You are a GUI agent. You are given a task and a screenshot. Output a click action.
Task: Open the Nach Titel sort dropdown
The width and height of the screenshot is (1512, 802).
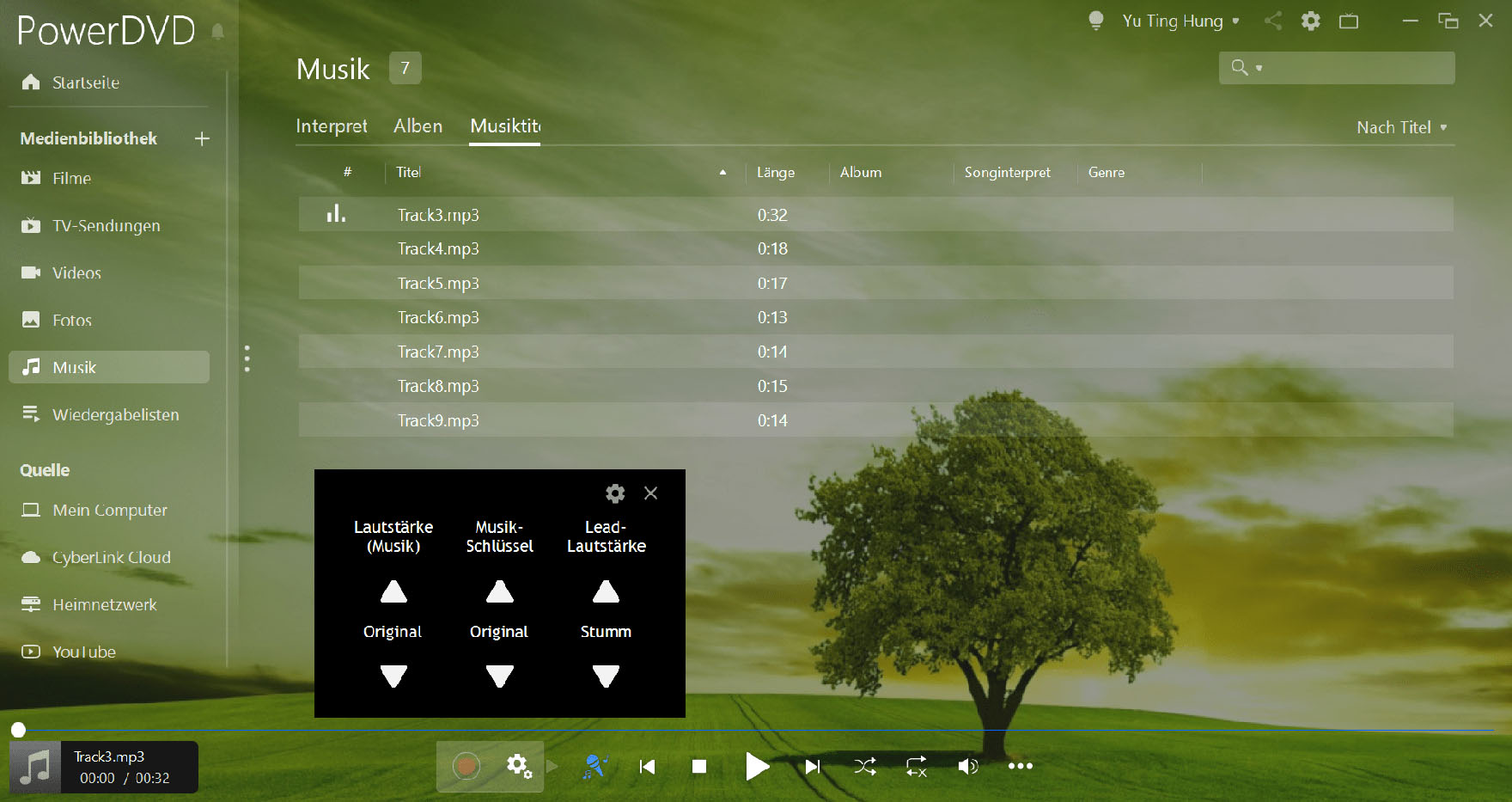coord(1401,127)
